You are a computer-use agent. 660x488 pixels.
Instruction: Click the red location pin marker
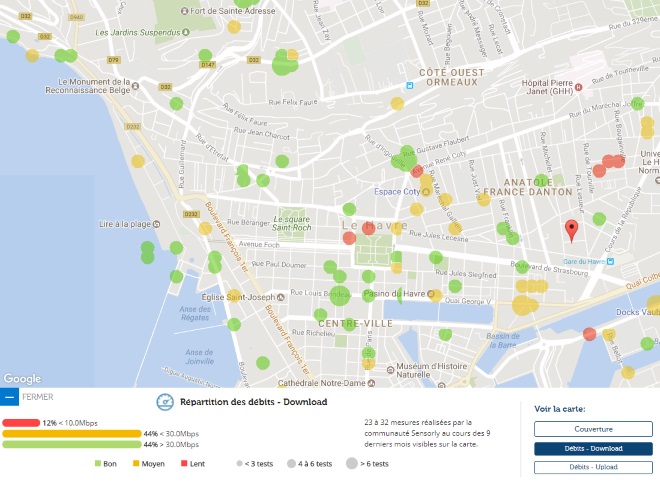click(571, 231)
